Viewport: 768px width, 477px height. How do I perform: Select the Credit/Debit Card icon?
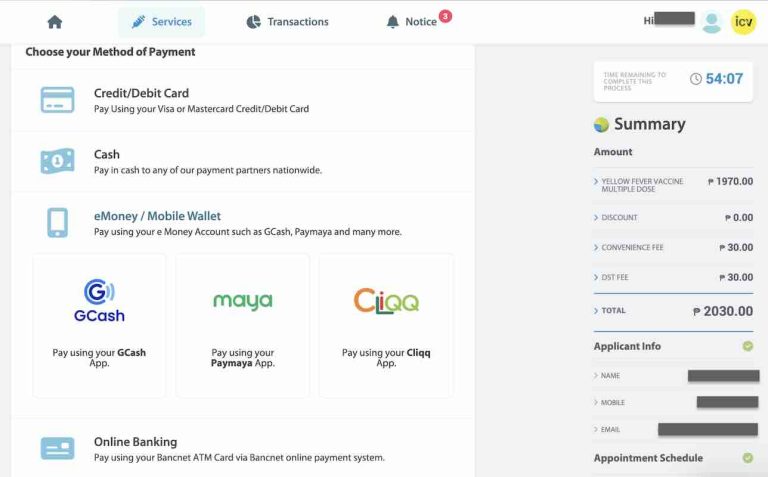[57, 100]
